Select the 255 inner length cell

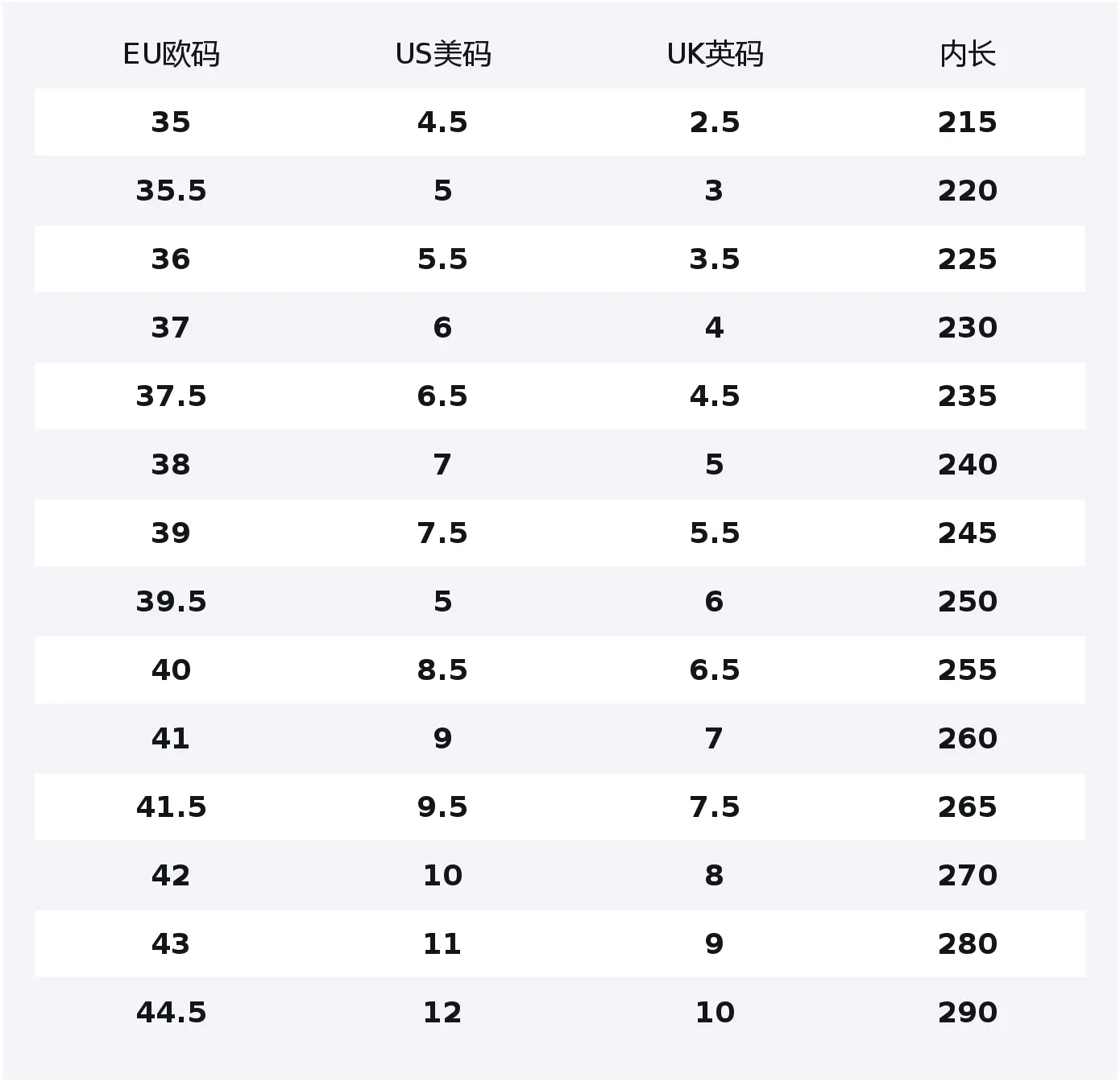click(967, 670)
